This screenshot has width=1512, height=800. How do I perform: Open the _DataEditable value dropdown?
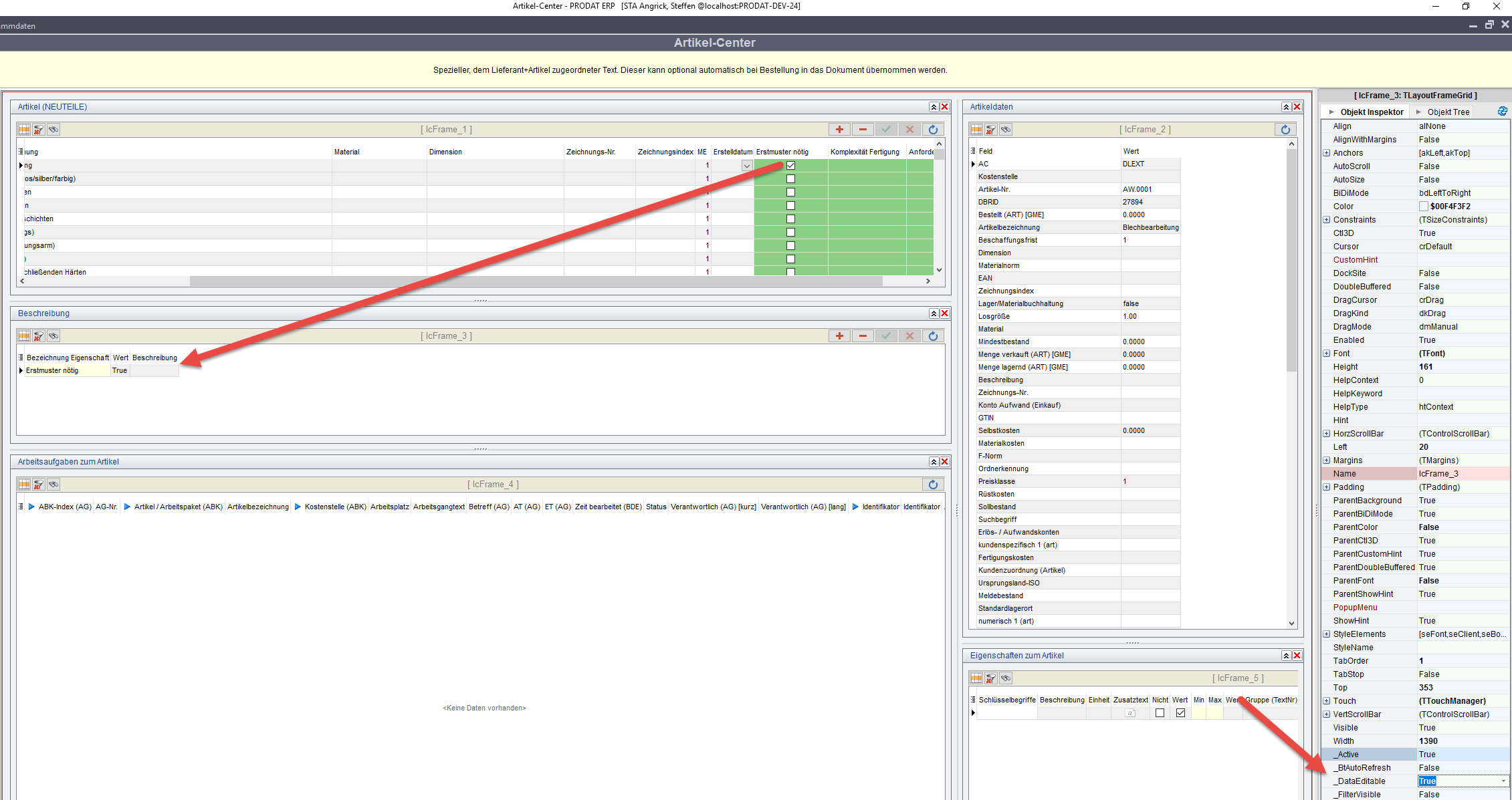pyautogui.click(x=1503, y=781)
